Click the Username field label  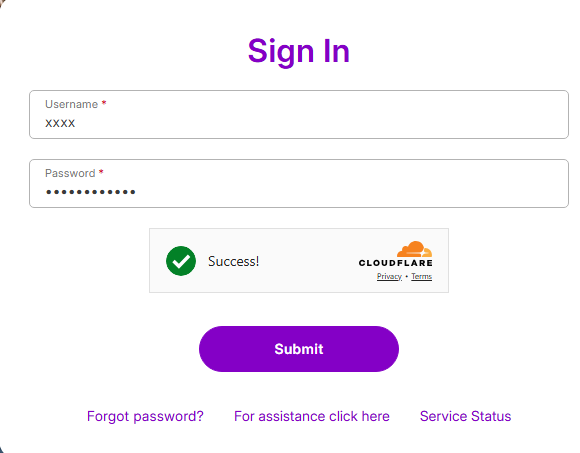(x=71, y=104)
